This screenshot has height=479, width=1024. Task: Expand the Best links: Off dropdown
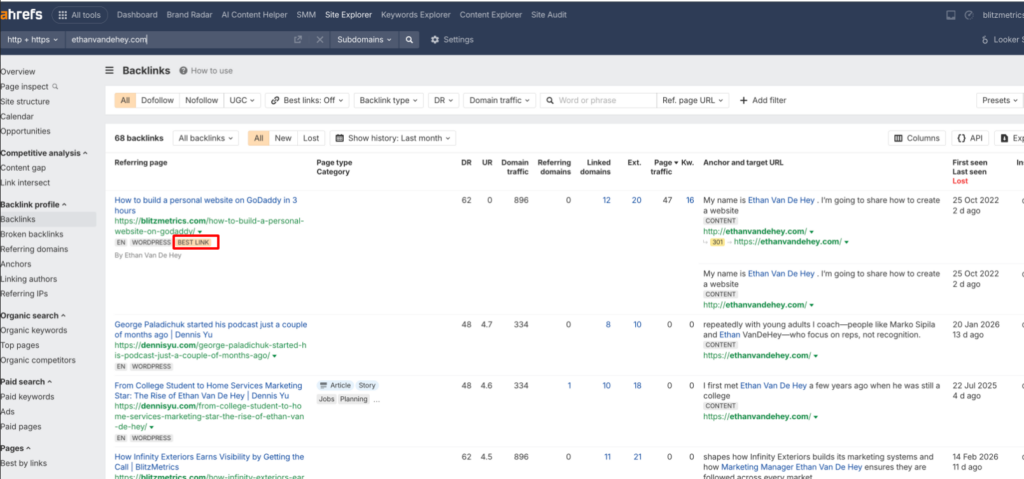pyautogui.click(x=308, y=100)
